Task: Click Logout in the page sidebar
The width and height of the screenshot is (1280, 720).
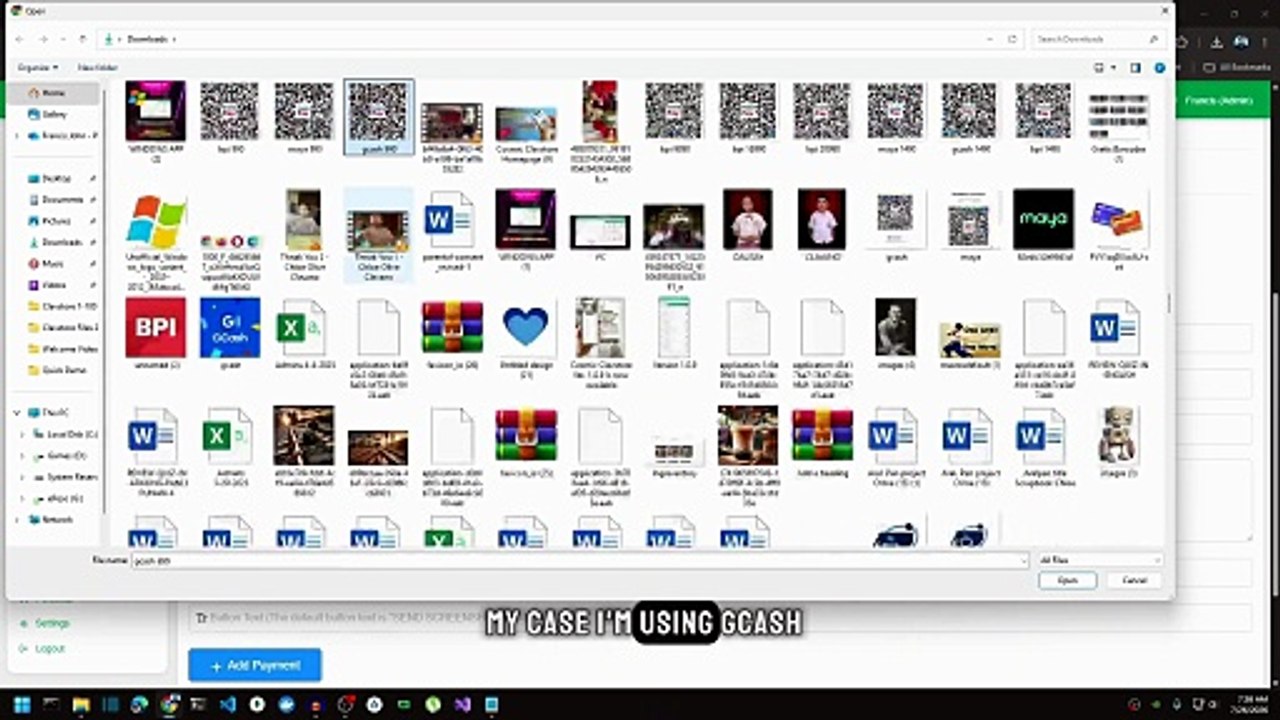Action: [50, 648]
